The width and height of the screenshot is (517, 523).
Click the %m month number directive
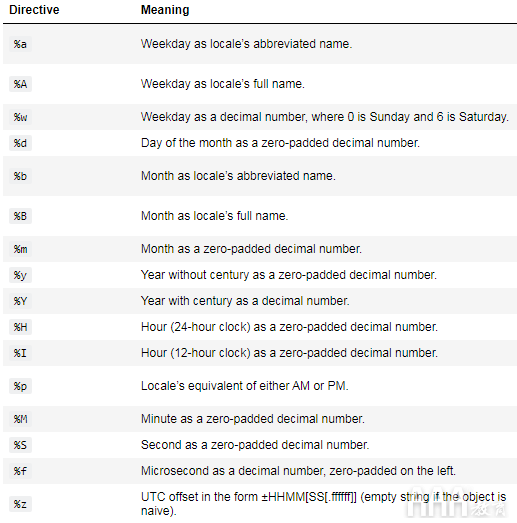pyautogui.click(x=20, y=249)
